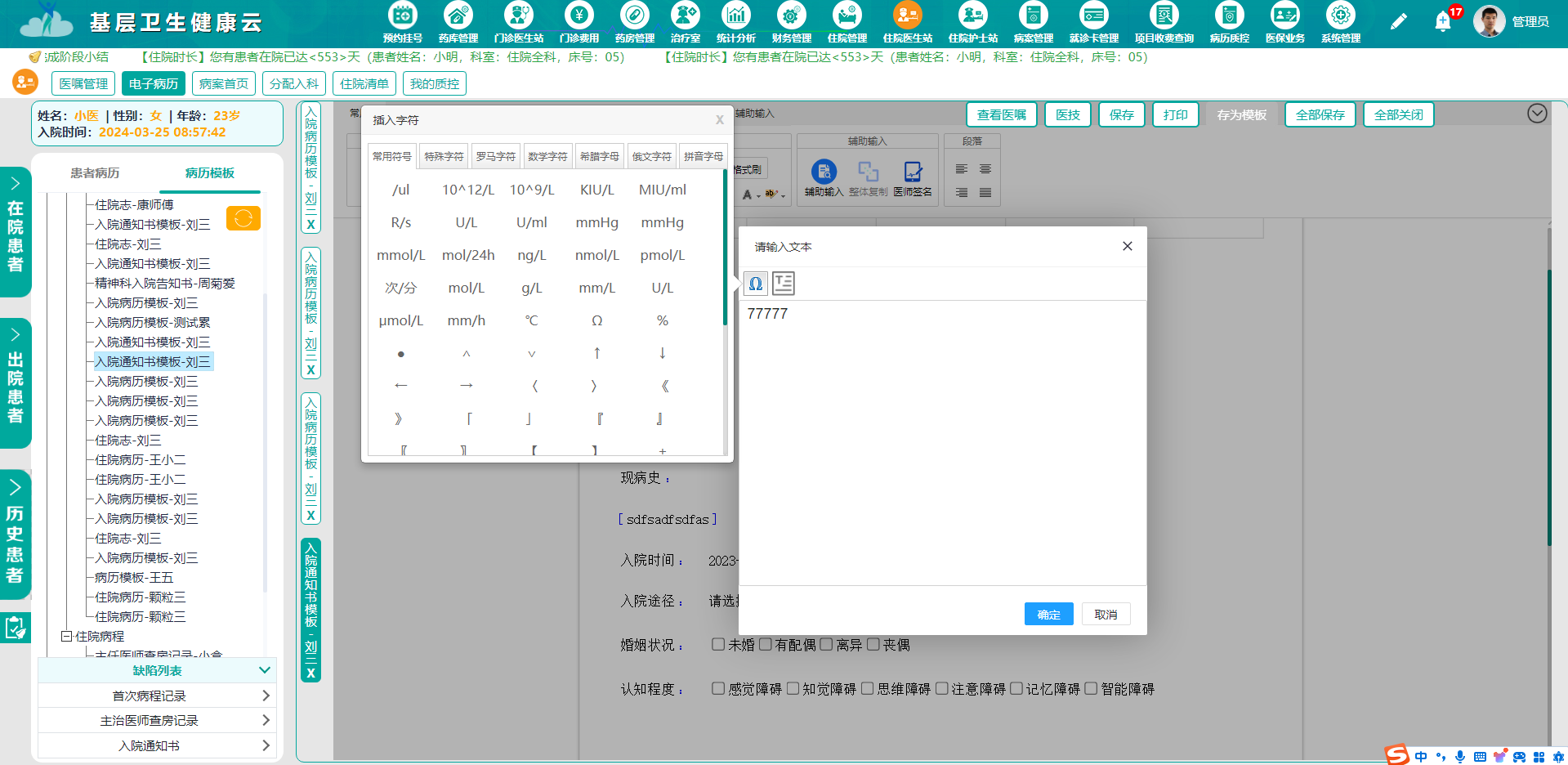Image resolution: width=1568 pixels, height=765 pixels.
Task: Open the 病历质控 module
Action: point(1229,23)
